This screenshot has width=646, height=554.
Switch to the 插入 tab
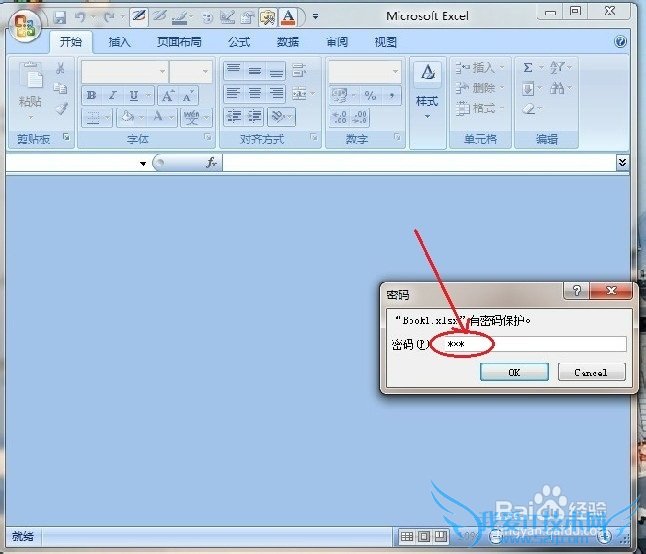click(x=119, y=42)
